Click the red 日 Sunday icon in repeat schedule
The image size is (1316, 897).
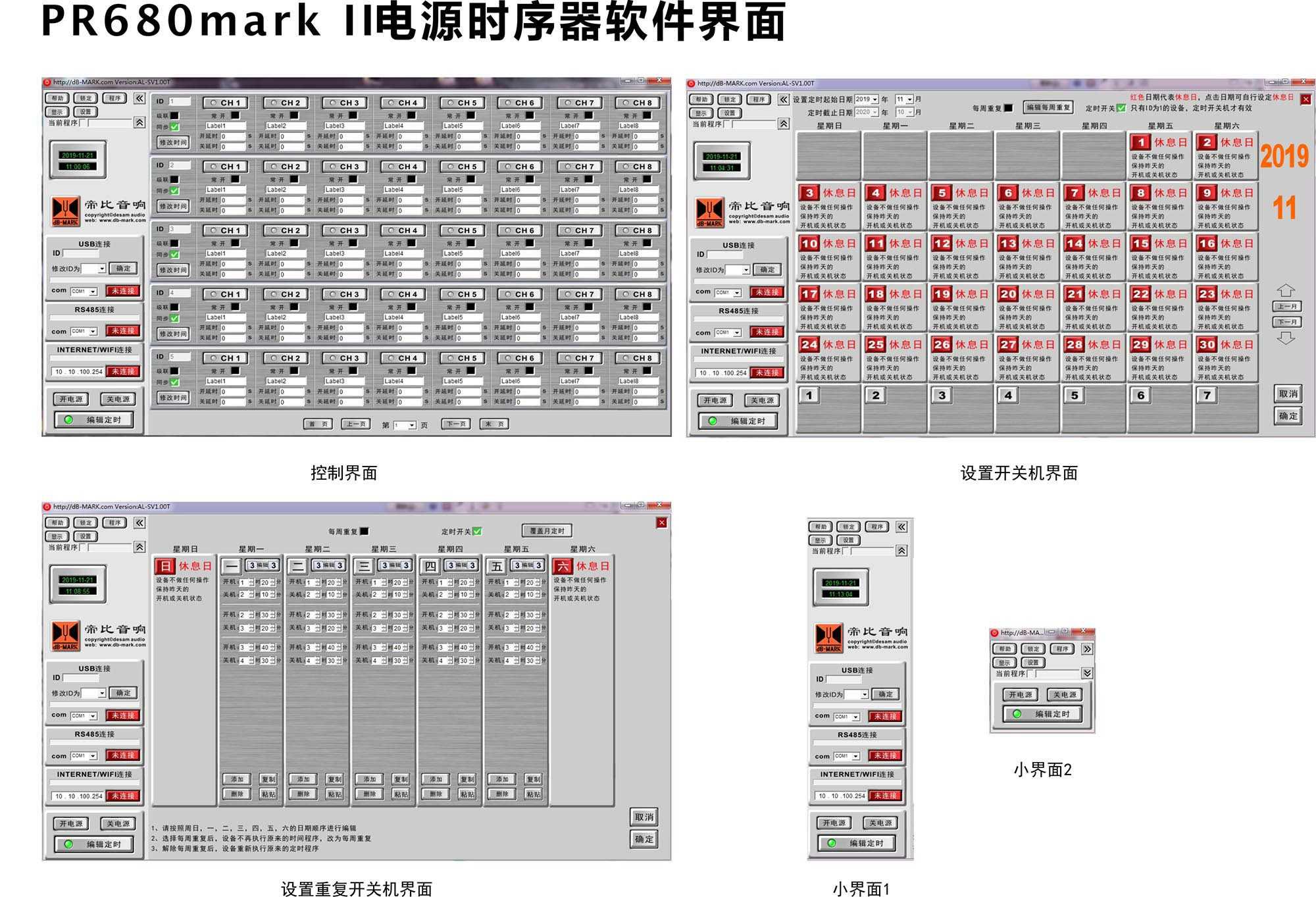[164, 566]
